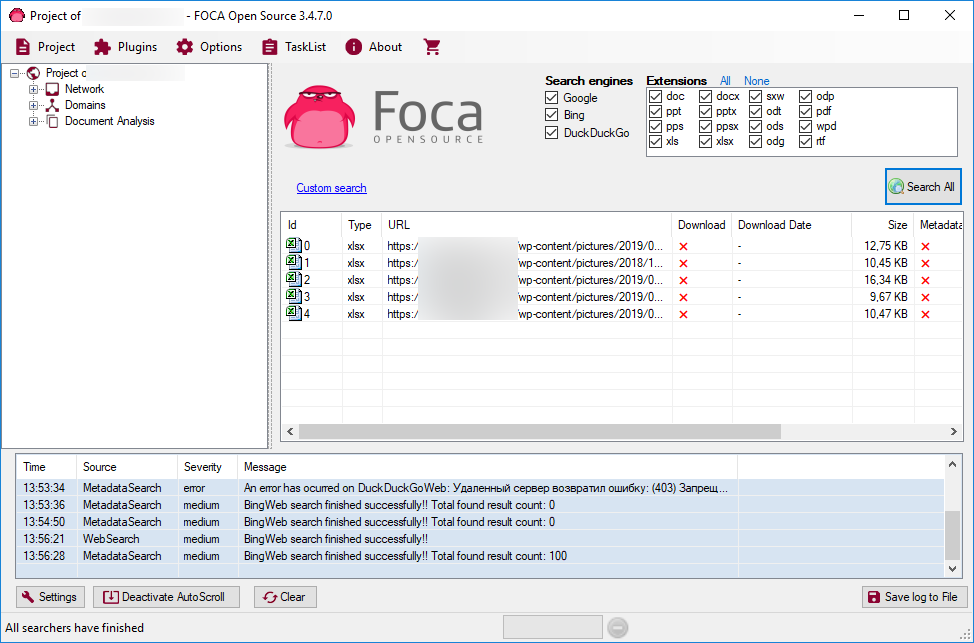
Task: Click the red X metadata status for row 4
Action: pos(925,315)
